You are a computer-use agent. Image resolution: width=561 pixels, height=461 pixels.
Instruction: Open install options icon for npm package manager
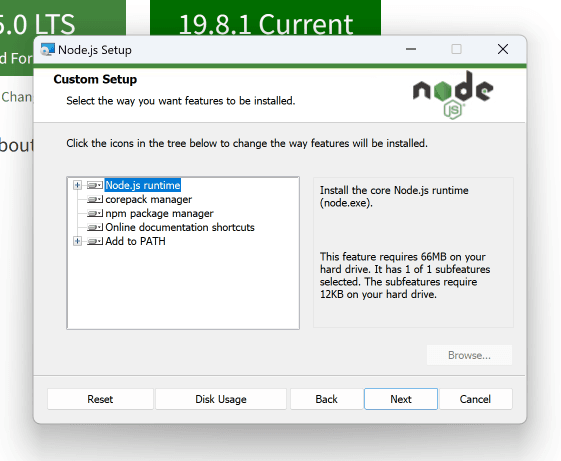[95, 213]
